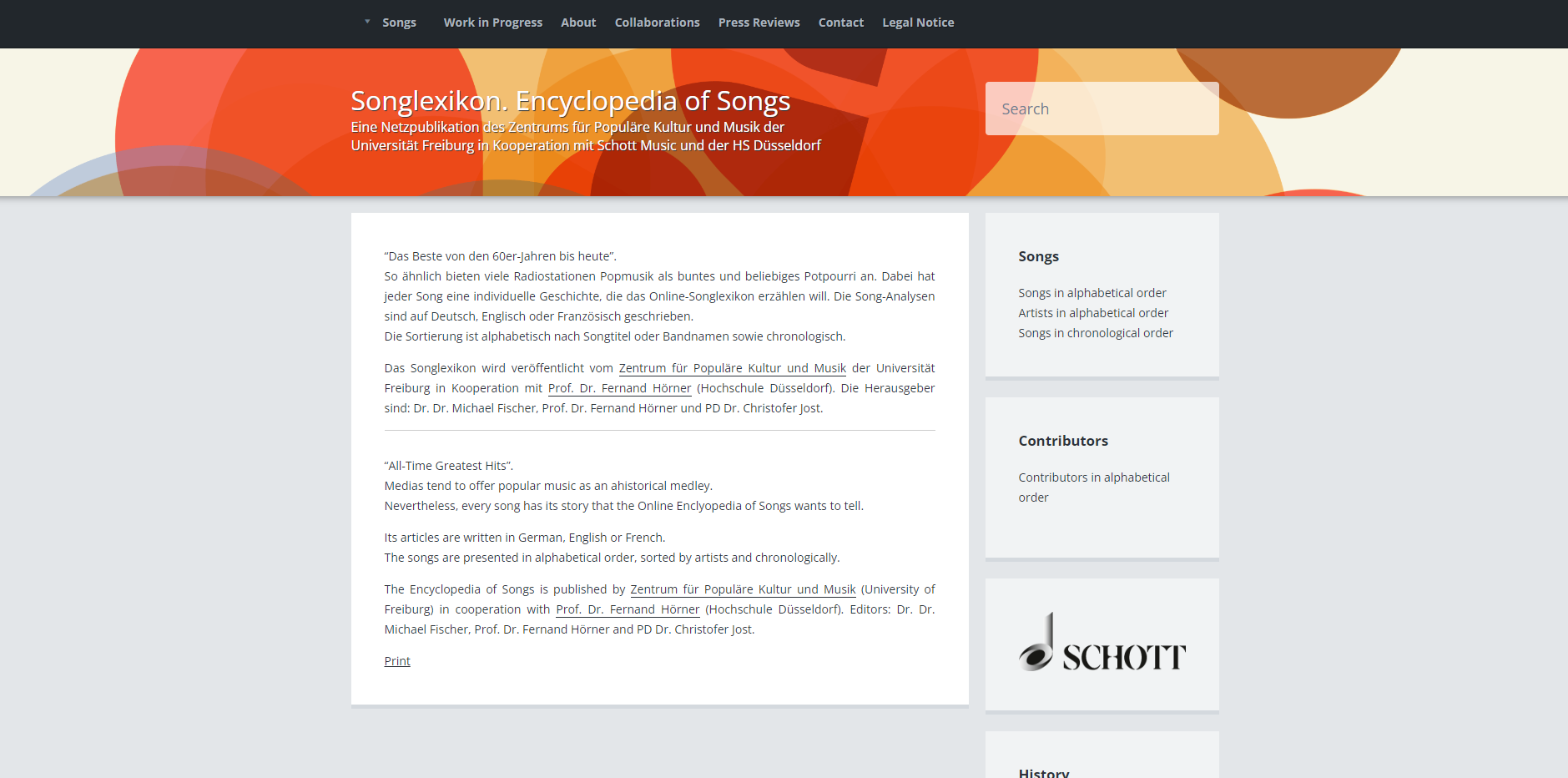Go to the About page
The image size is (1568, 778).
[578, 23]
